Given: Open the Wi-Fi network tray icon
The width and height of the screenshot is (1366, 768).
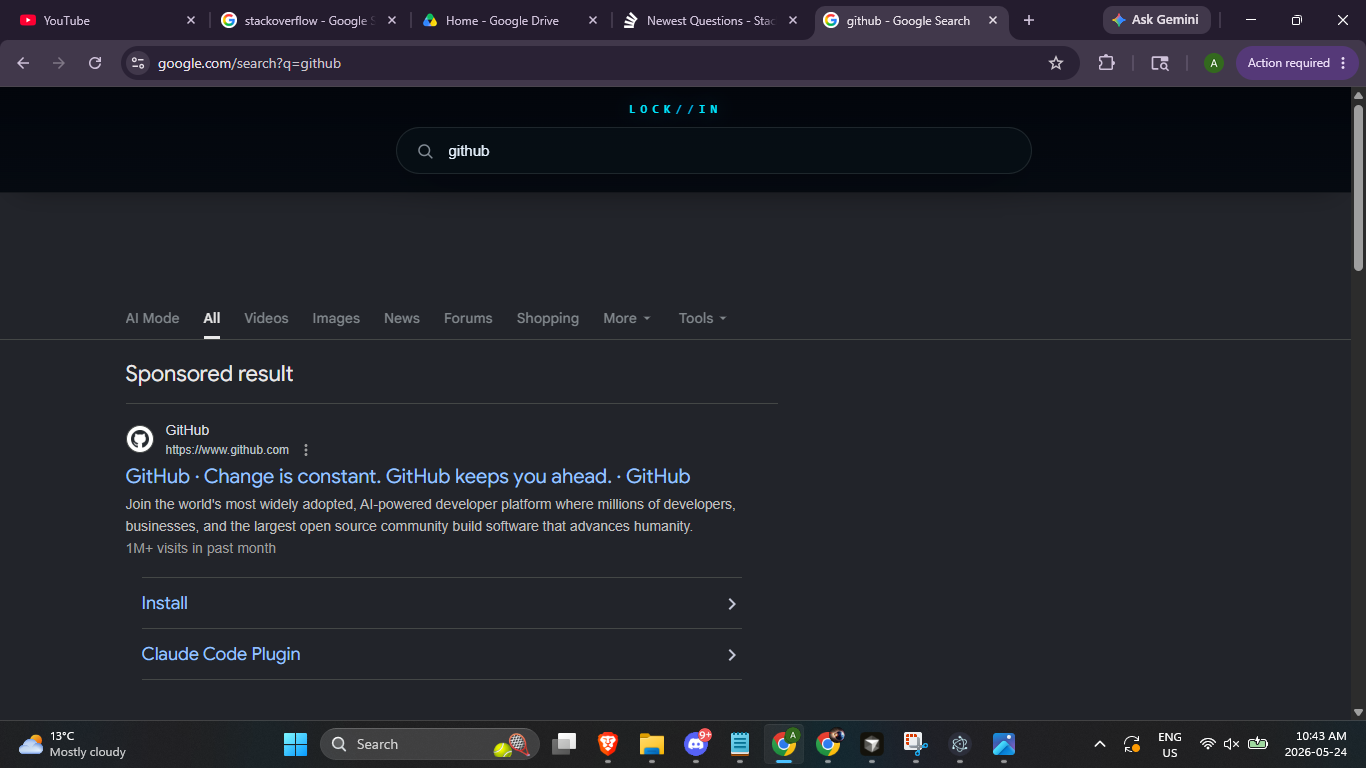Looking at the screenshot, I should (1208, 744).
